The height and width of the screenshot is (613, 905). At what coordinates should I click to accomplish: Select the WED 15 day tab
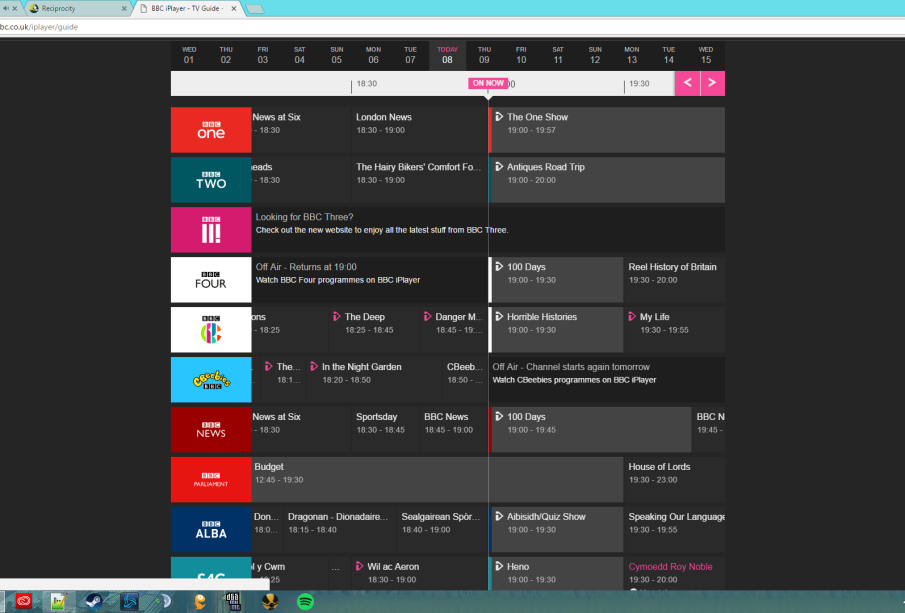click(706, 55)
